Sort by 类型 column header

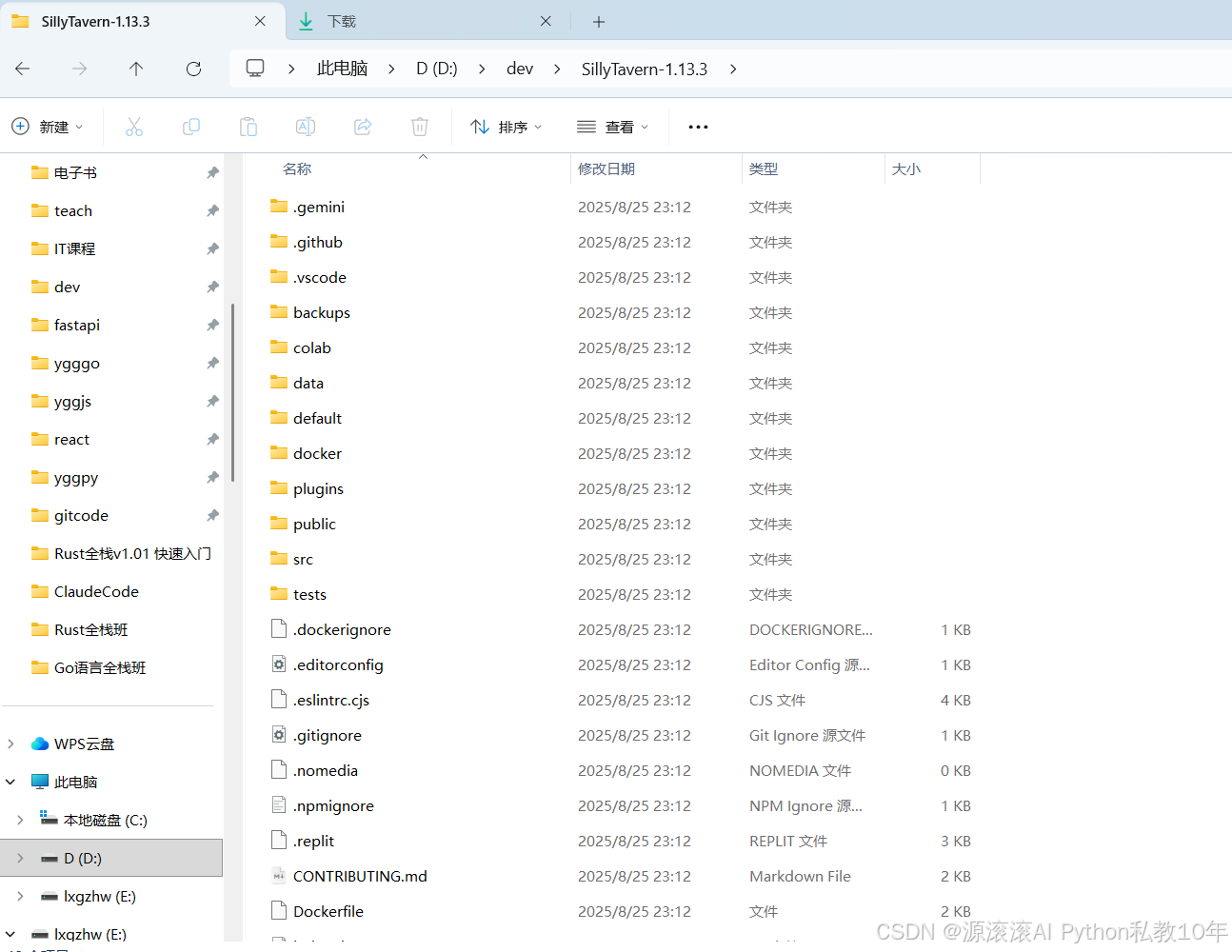(764, 169)
